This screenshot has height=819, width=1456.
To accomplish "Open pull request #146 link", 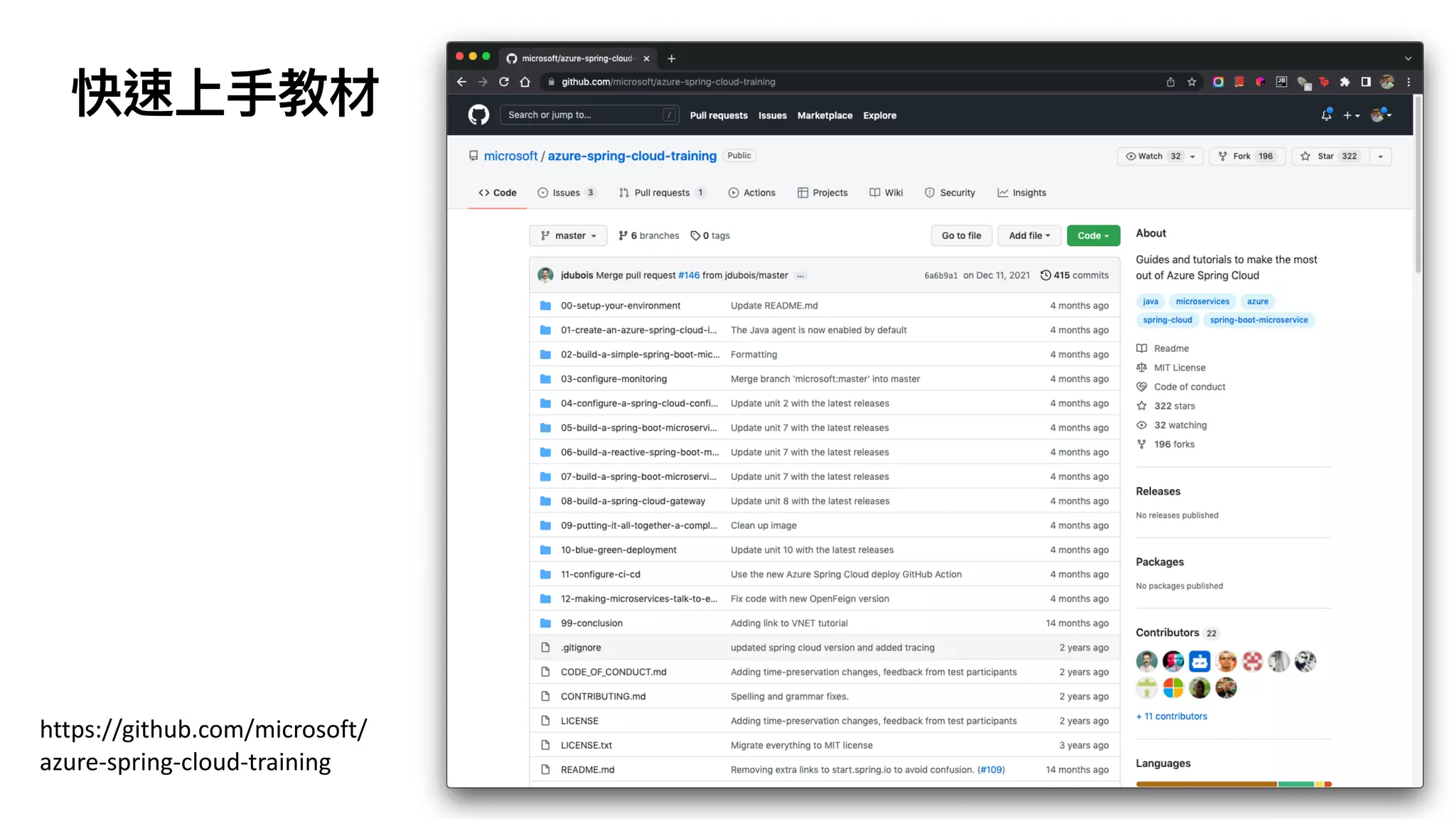I will (689, 275).
